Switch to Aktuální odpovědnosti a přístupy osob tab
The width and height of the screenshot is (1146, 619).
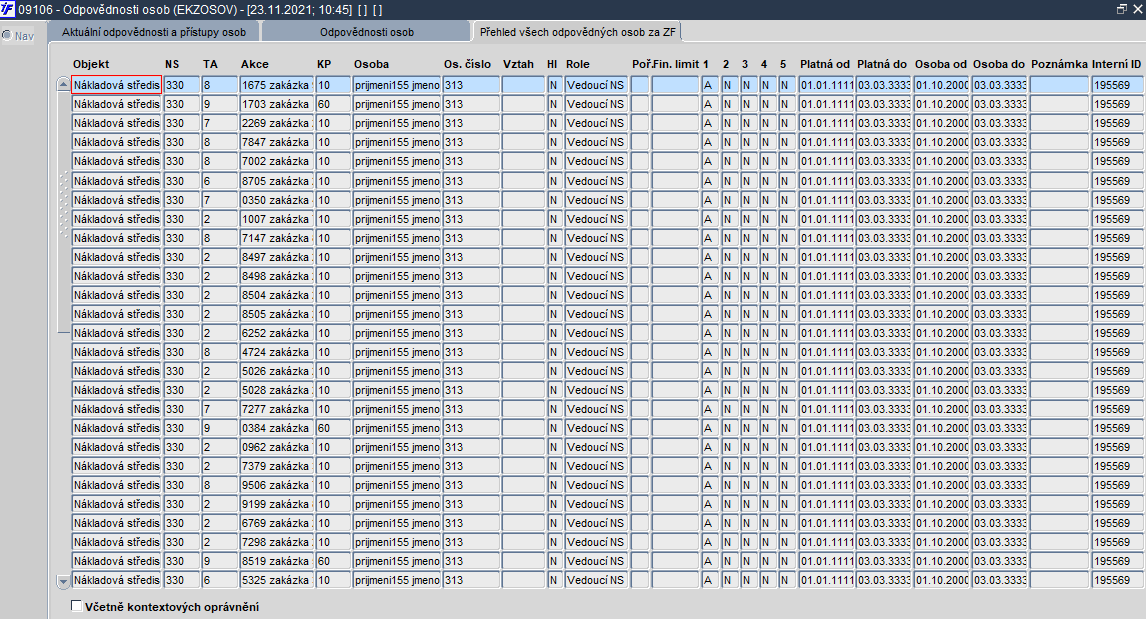click(153, 32)
